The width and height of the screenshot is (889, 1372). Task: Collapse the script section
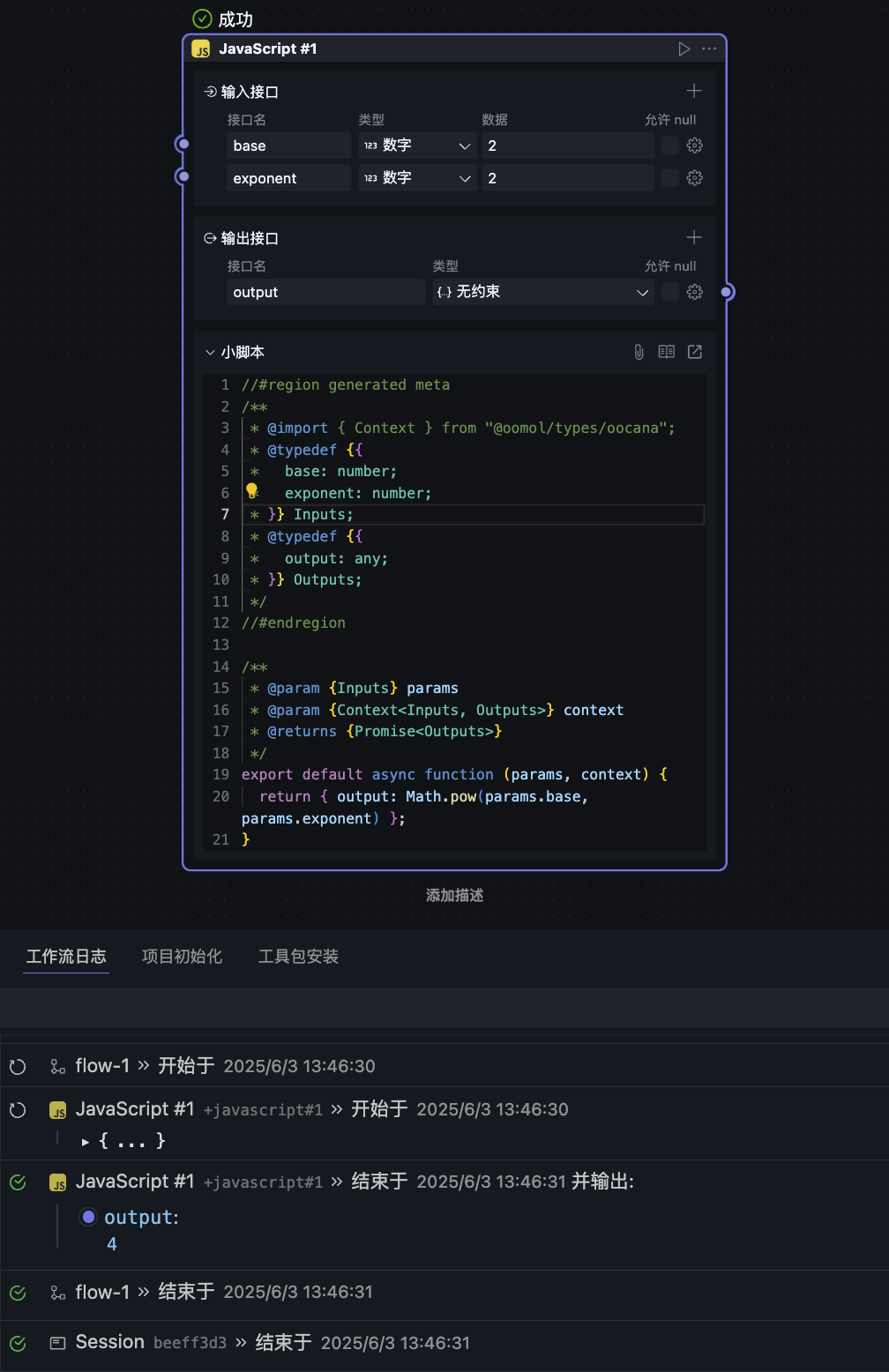point(210,353)
